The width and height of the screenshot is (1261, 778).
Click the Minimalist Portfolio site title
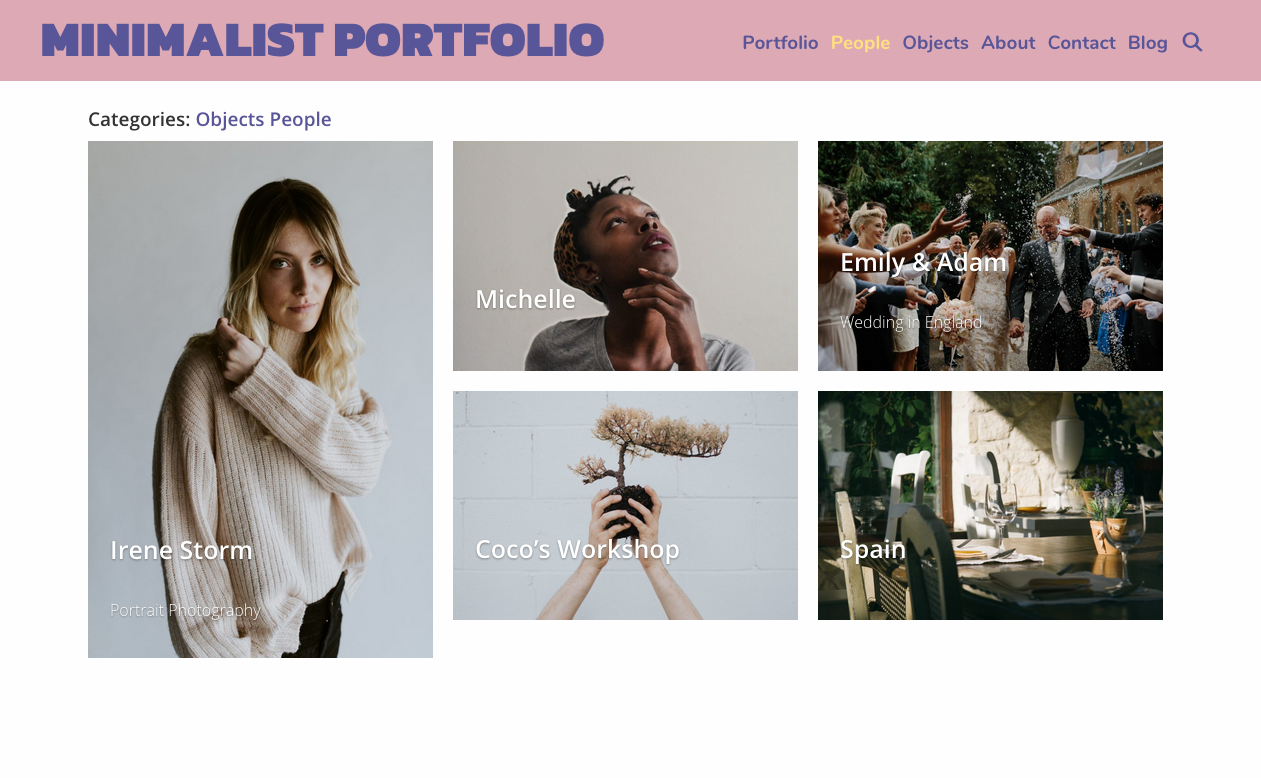pos(323,40)
